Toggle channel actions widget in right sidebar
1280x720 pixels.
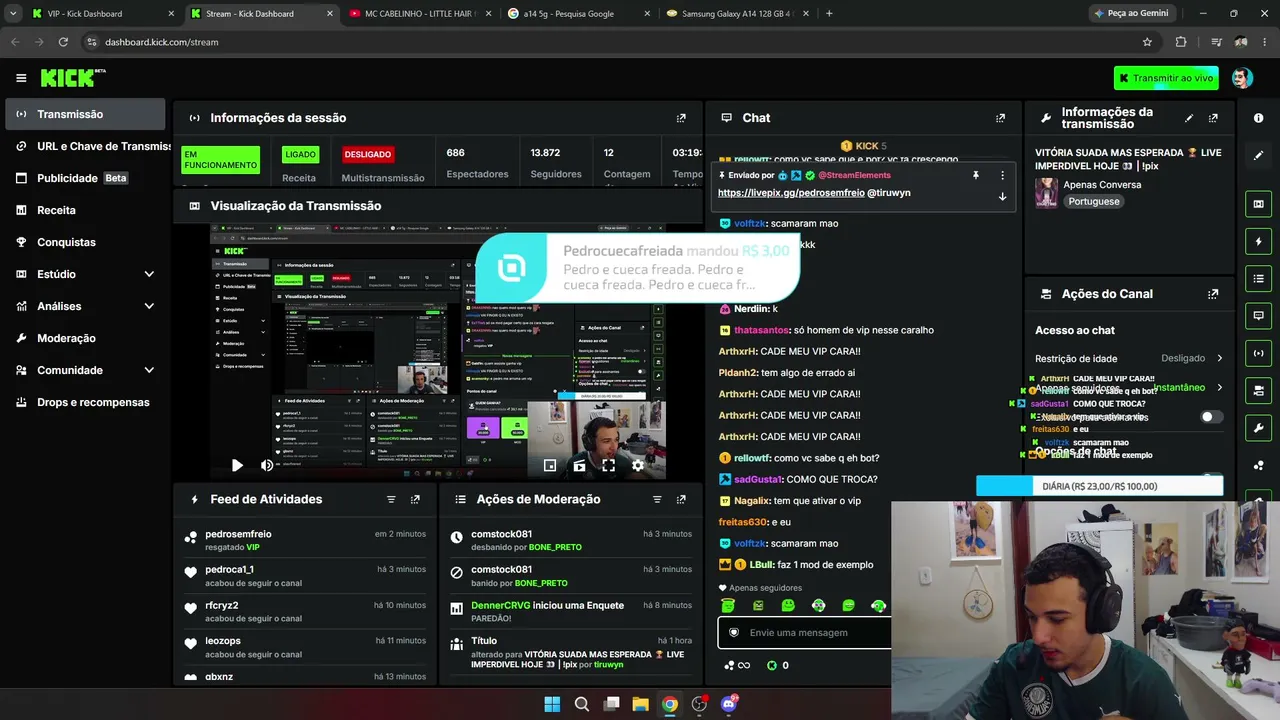pos(1258,390)
